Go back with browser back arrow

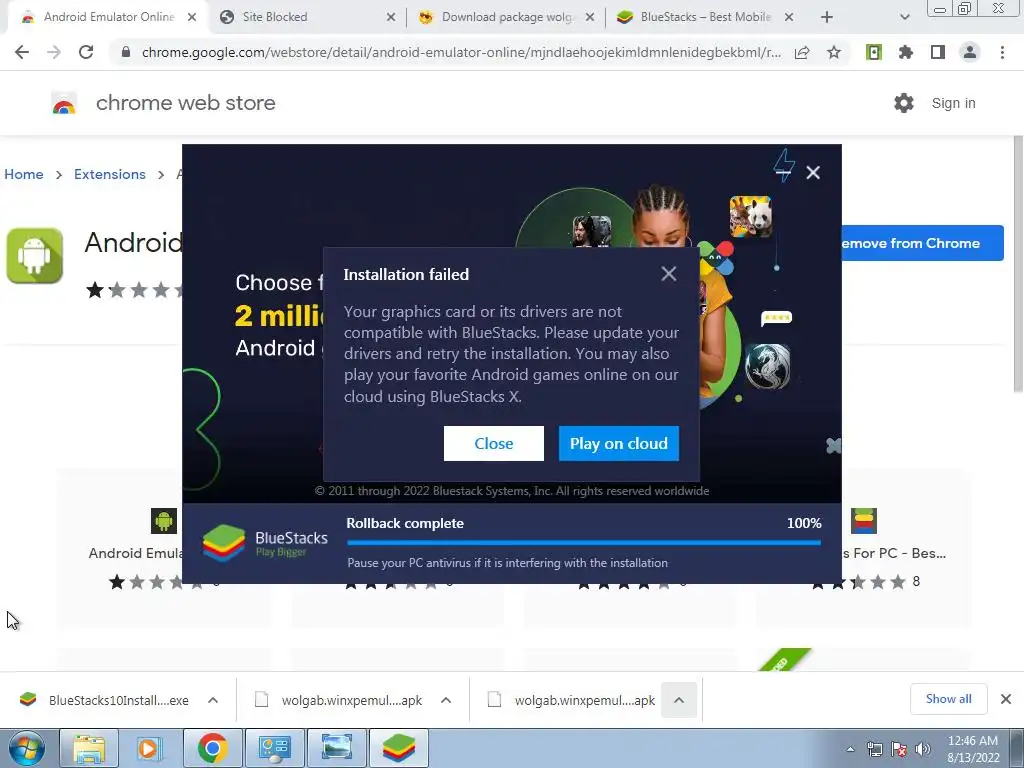coord(22,52)
